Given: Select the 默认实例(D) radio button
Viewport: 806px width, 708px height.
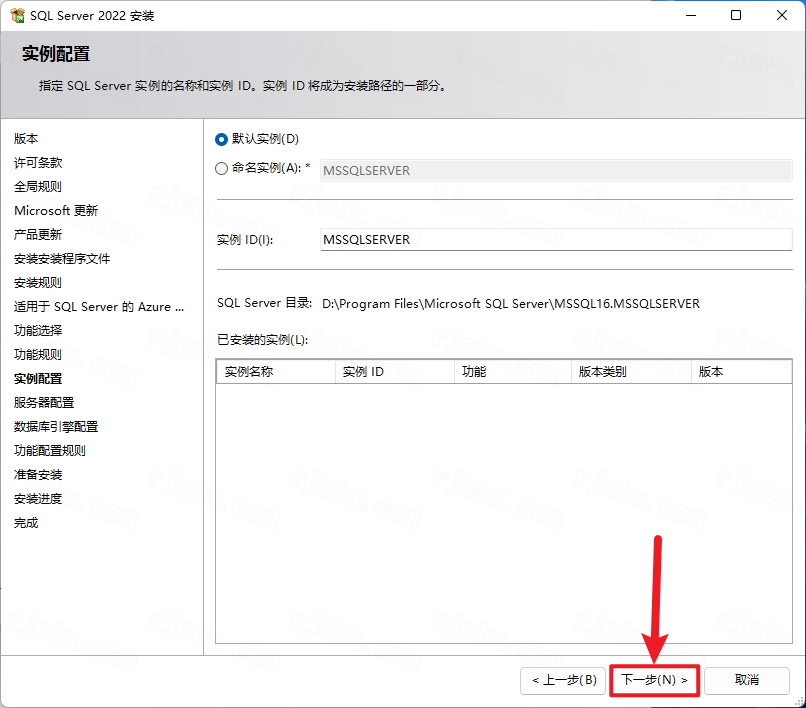Looking at the screenshot, I should tap(222, 139).
